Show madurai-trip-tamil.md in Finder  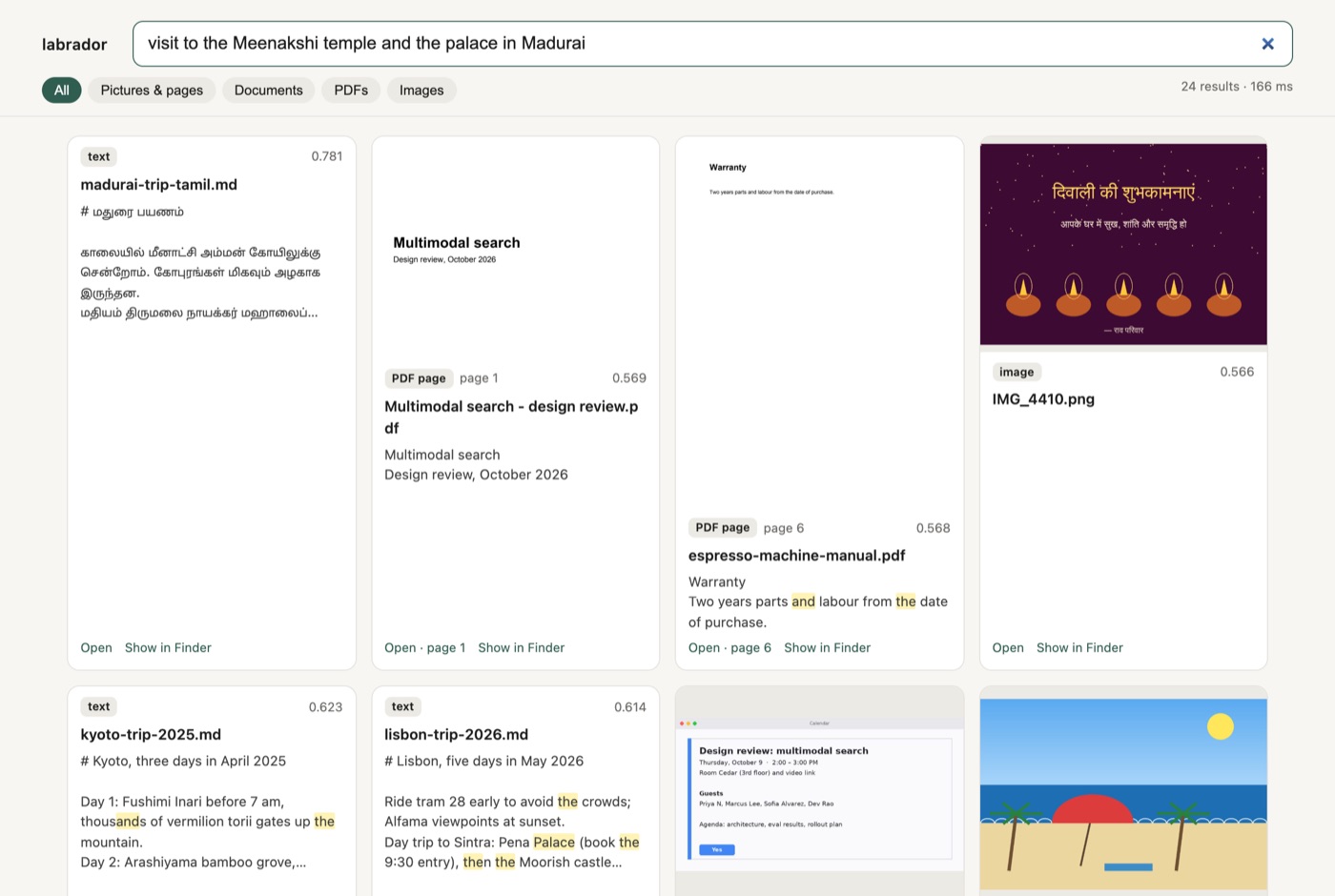tap(168, 648)
